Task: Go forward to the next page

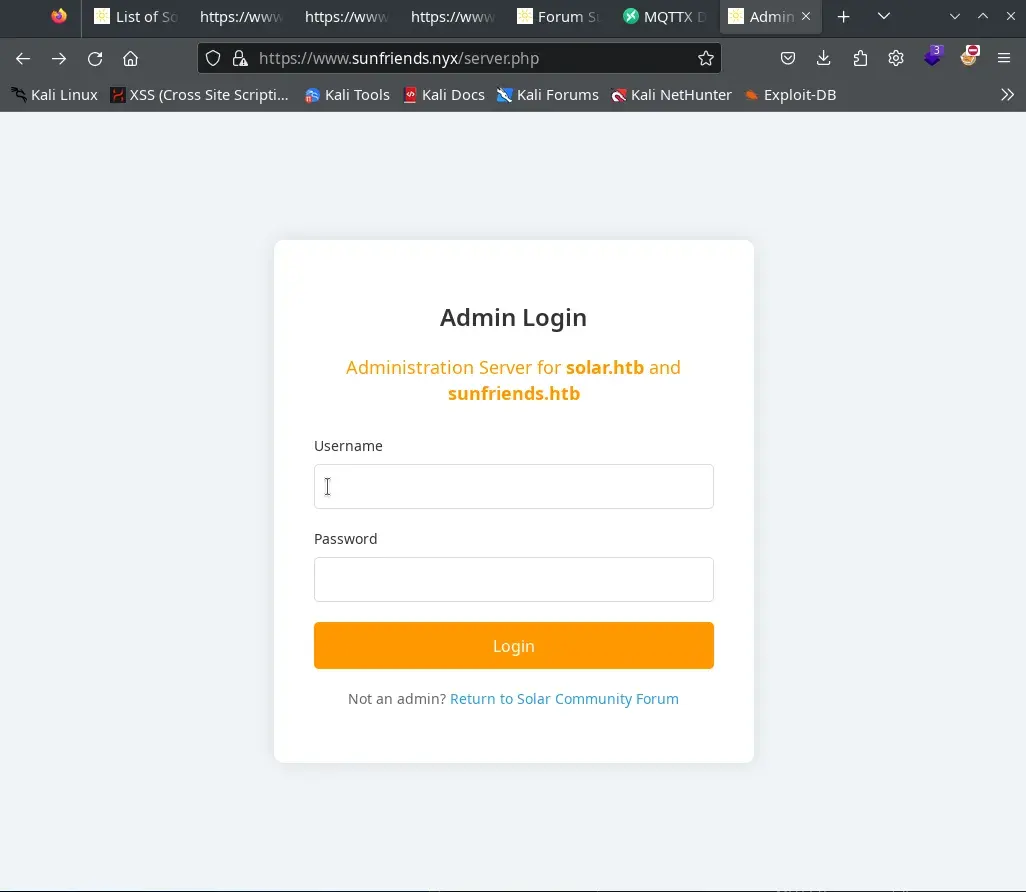Action: point(59,59)
